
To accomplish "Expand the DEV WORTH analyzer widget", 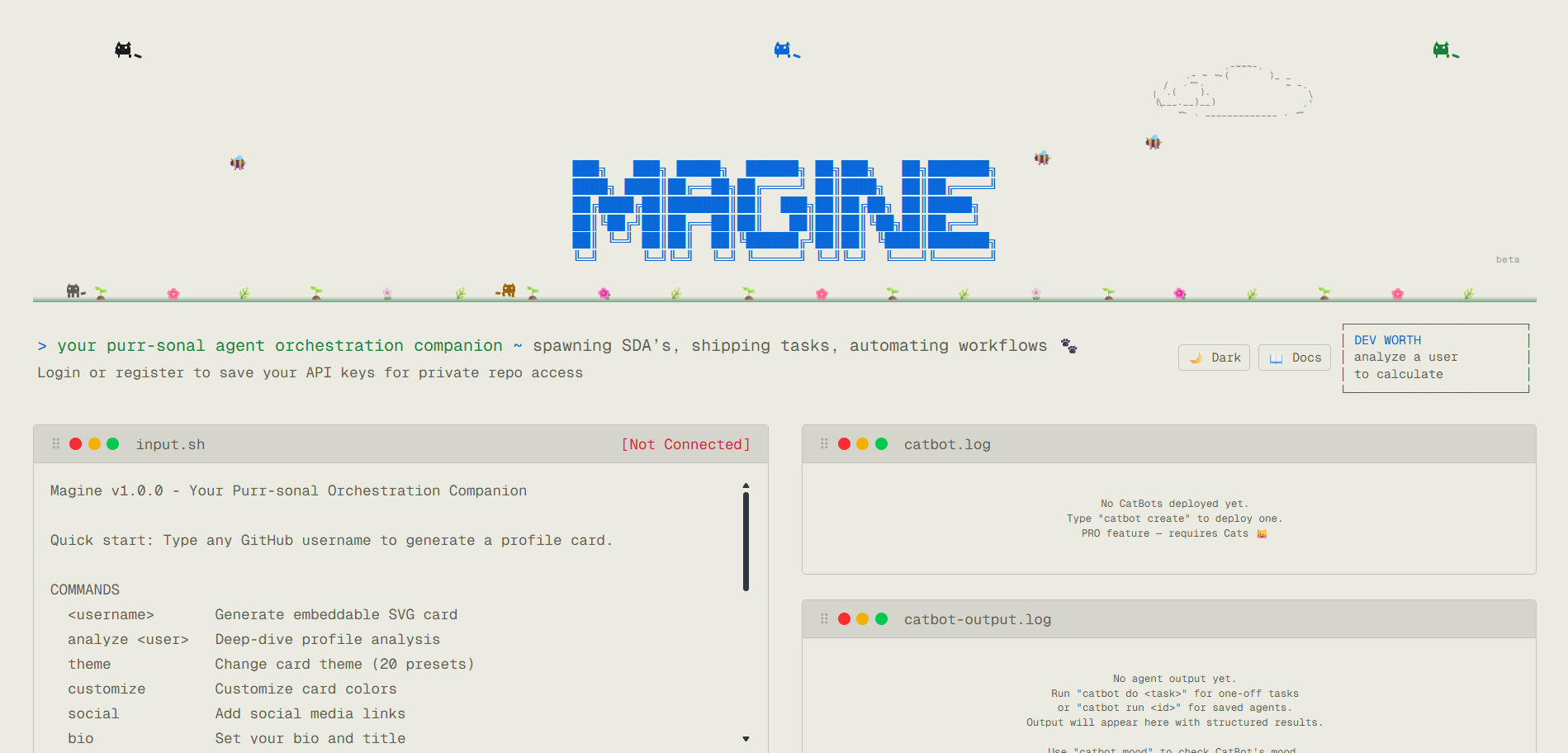I will click(1435, 358).
